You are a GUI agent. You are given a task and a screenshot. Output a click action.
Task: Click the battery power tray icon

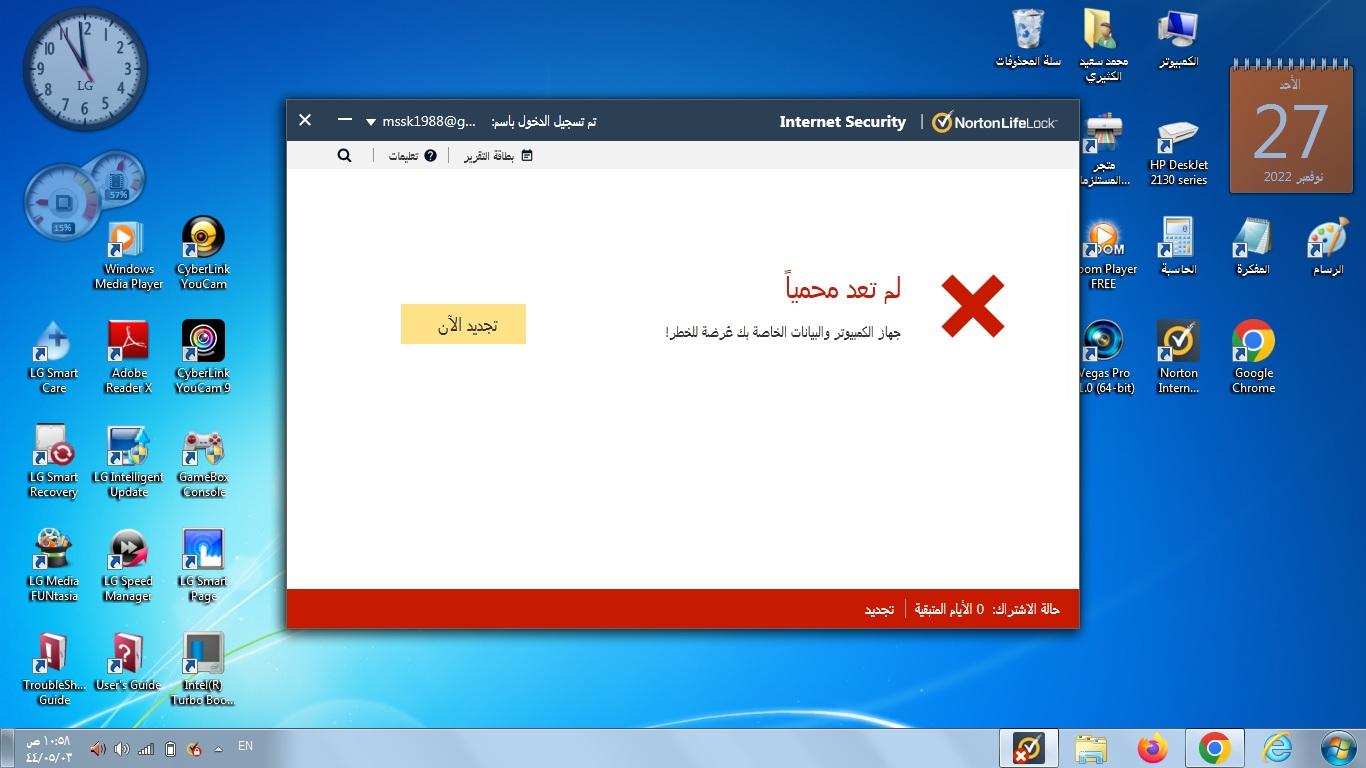click(170, 748)
